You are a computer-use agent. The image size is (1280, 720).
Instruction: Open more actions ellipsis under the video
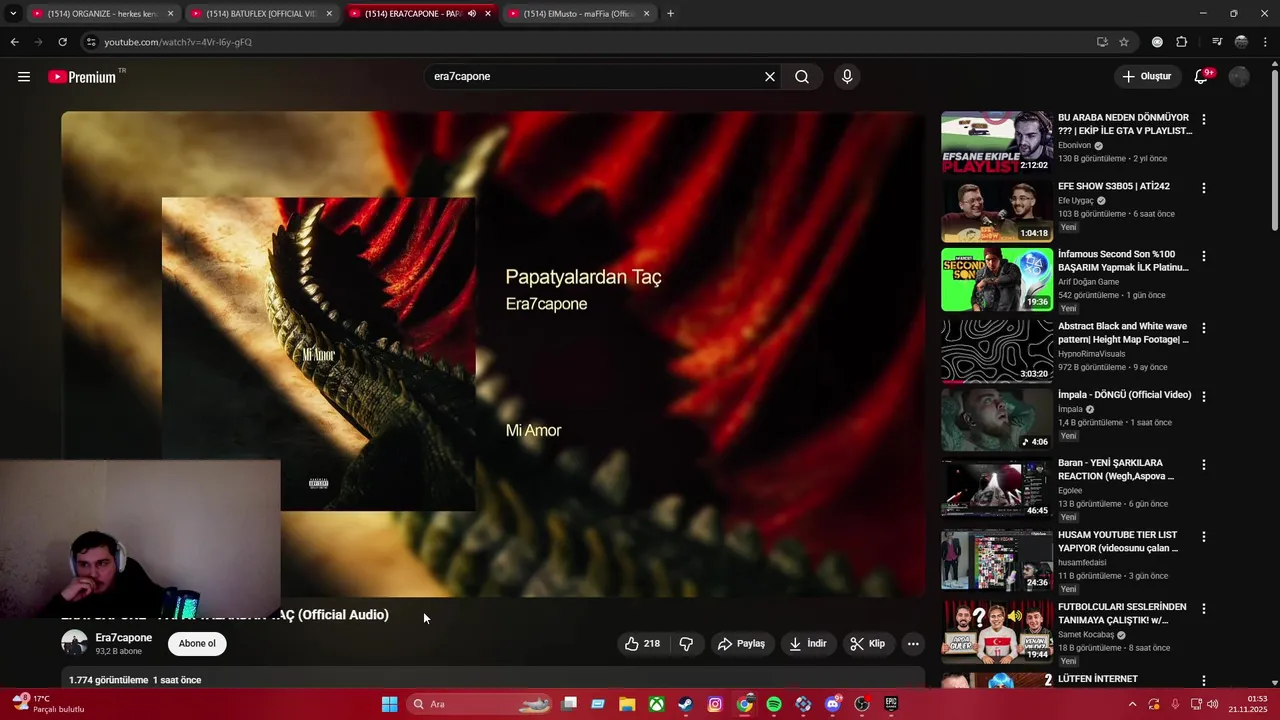913,644
